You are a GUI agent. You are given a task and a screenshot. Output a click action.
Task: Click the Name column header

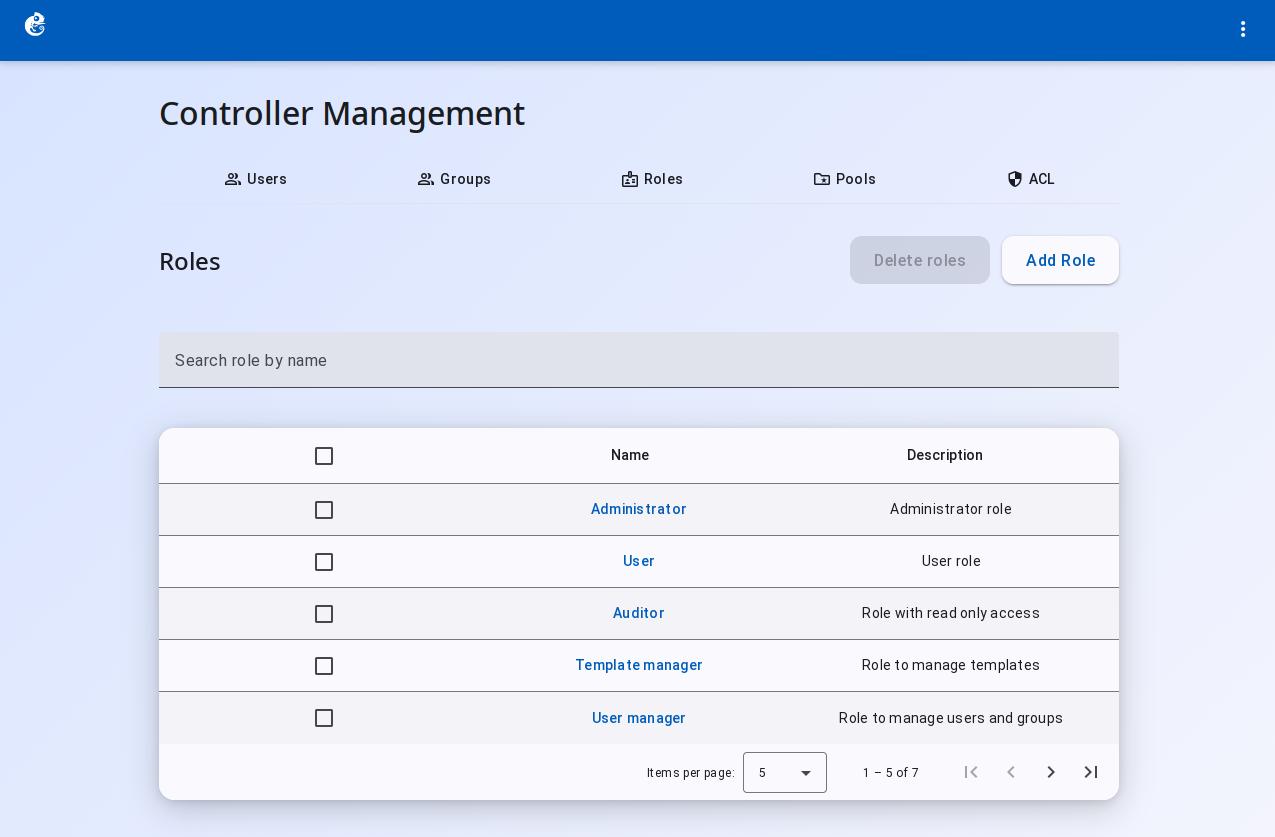click(x=630, y=455)
